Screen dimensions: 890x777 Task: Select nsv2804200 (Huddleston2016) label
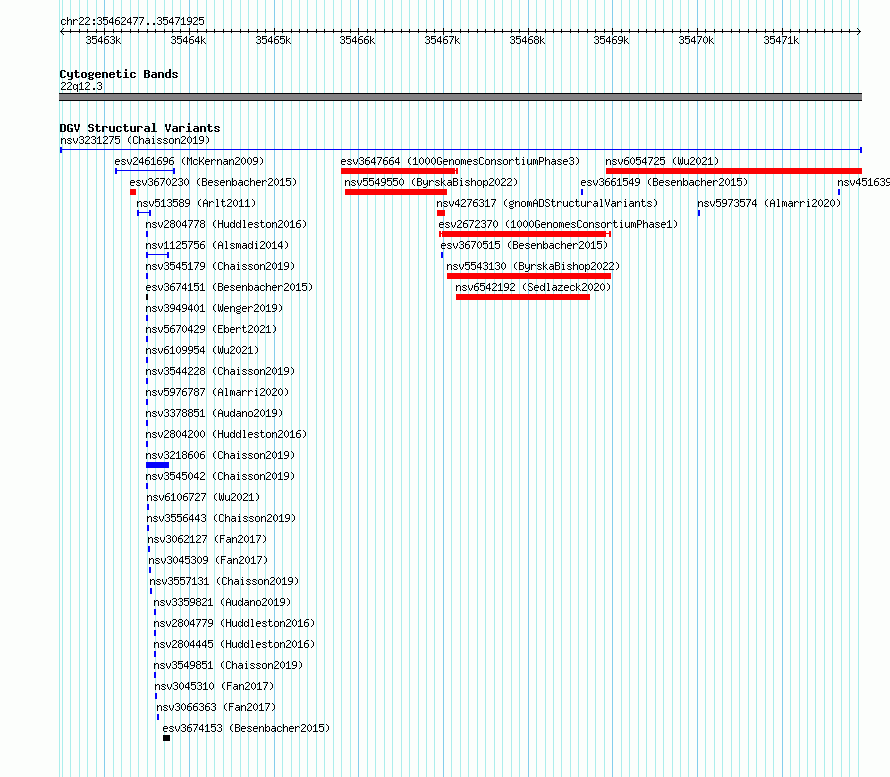(226, 434)
